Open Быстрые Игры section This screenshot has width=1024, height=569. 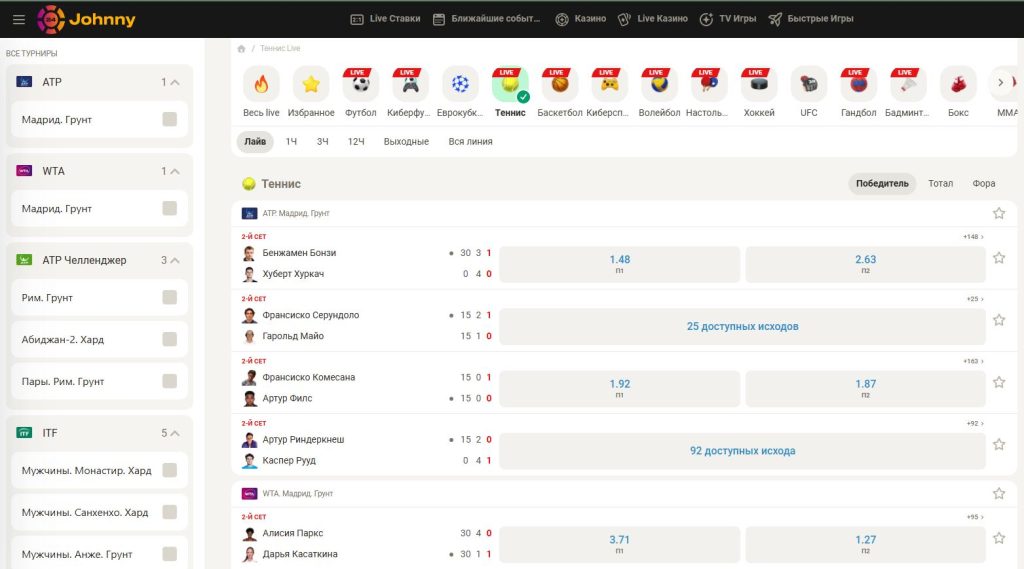811,19
